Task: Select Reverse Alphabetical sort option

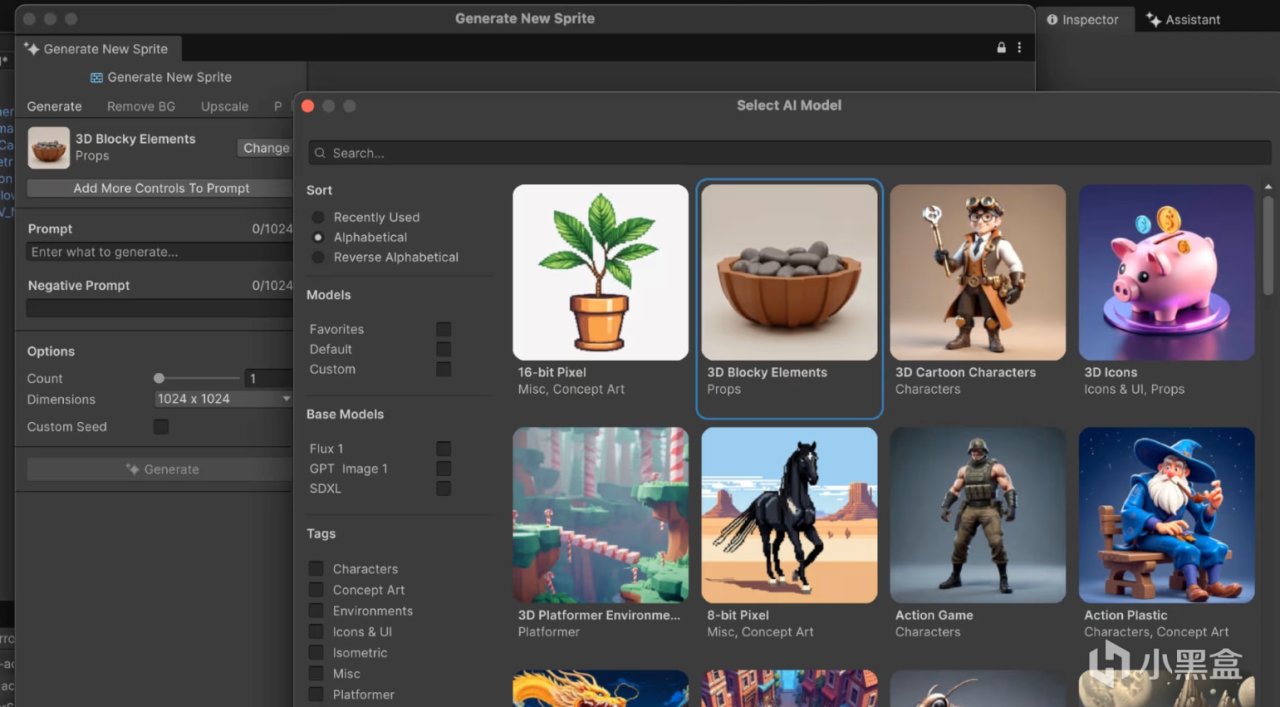Action: (318, 257)
